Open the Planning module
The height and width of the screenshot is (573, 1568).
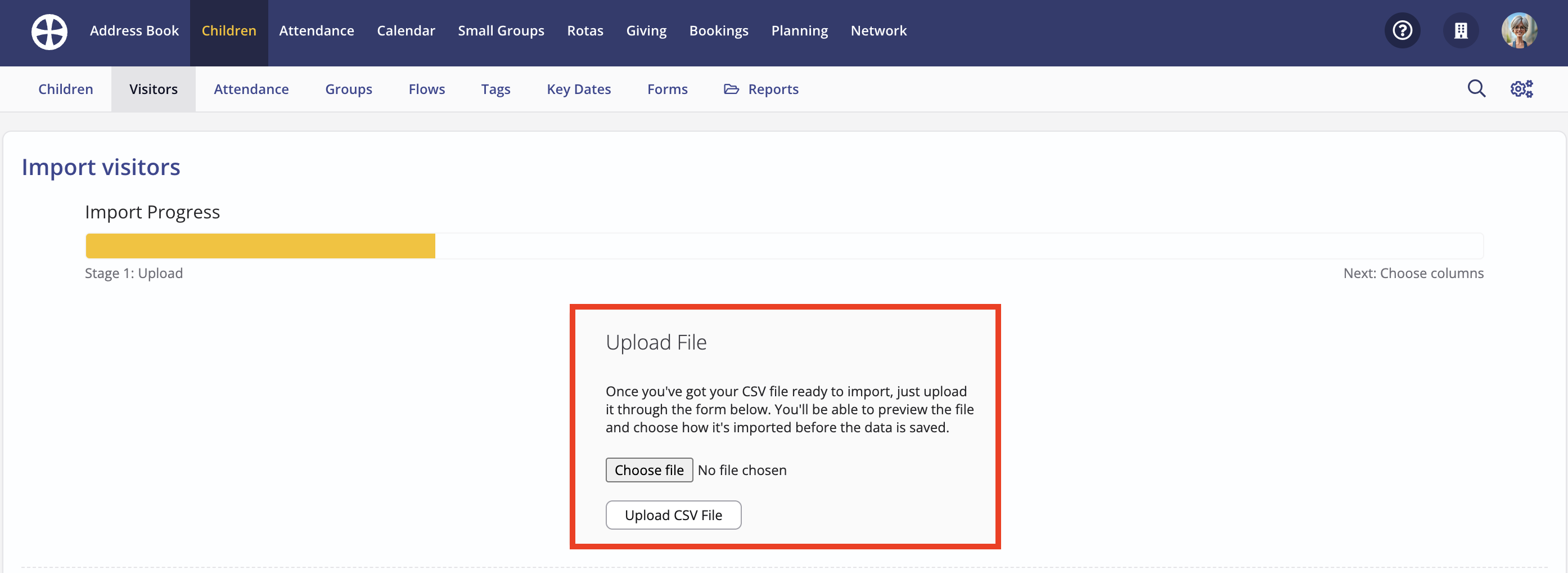coord(799,30)
